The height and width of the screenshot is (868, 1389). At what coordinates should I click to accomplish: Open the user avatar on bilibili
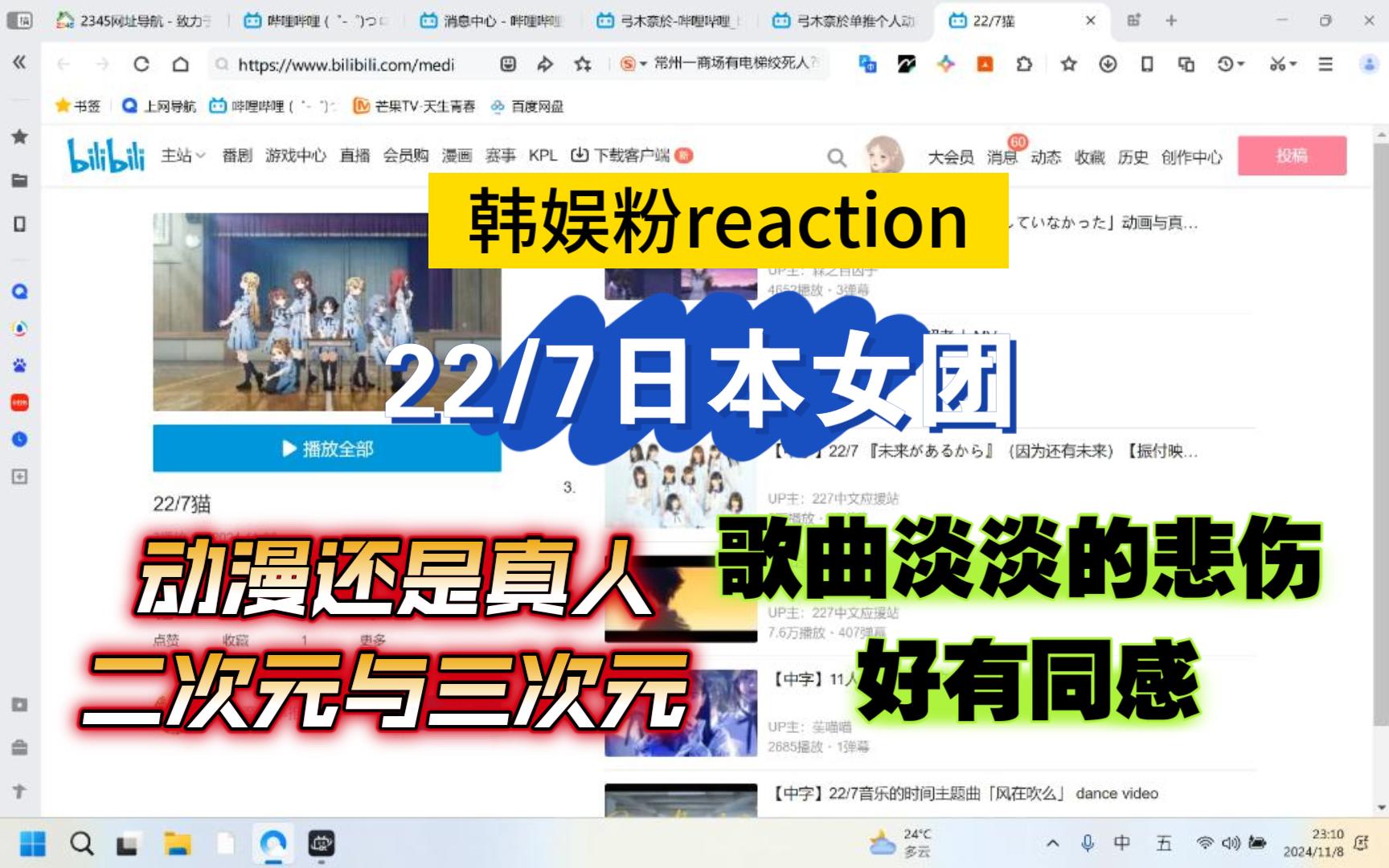tap(884, 154)
